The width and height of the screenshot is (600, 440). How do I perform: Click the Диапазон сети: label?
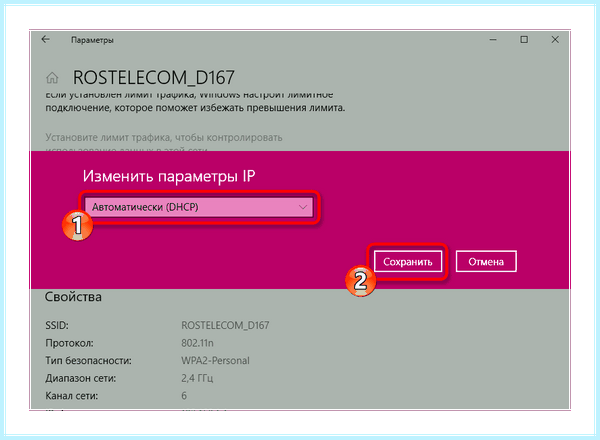pos(81,378)
